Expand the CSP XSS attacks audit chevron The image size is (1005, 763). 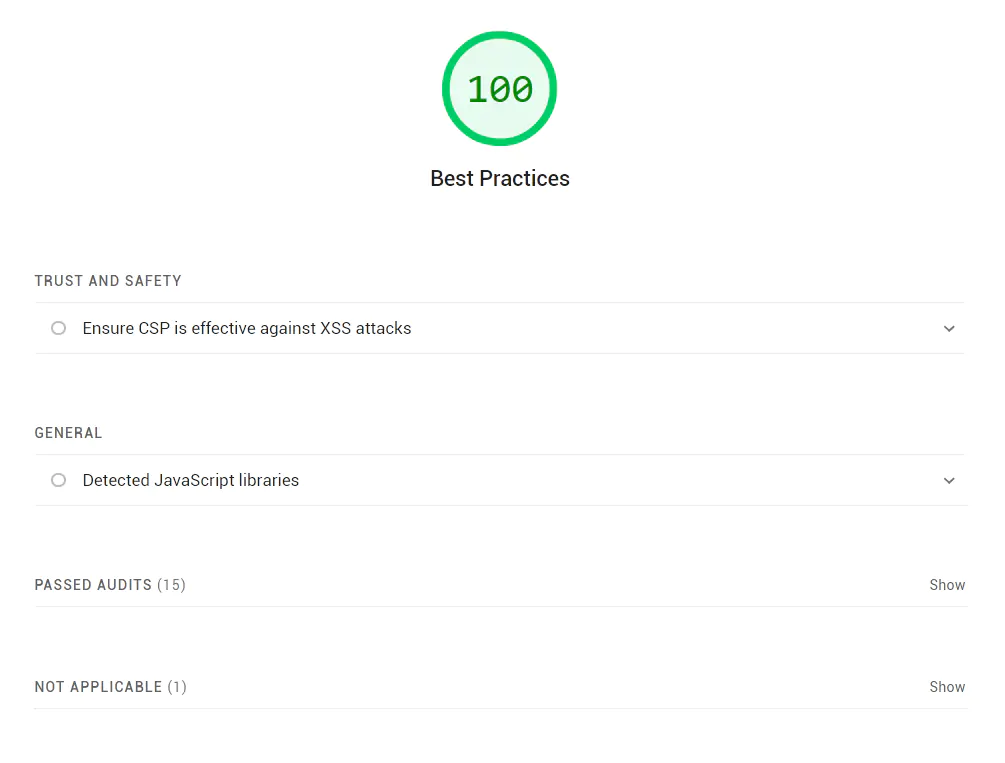click(948, 328)
